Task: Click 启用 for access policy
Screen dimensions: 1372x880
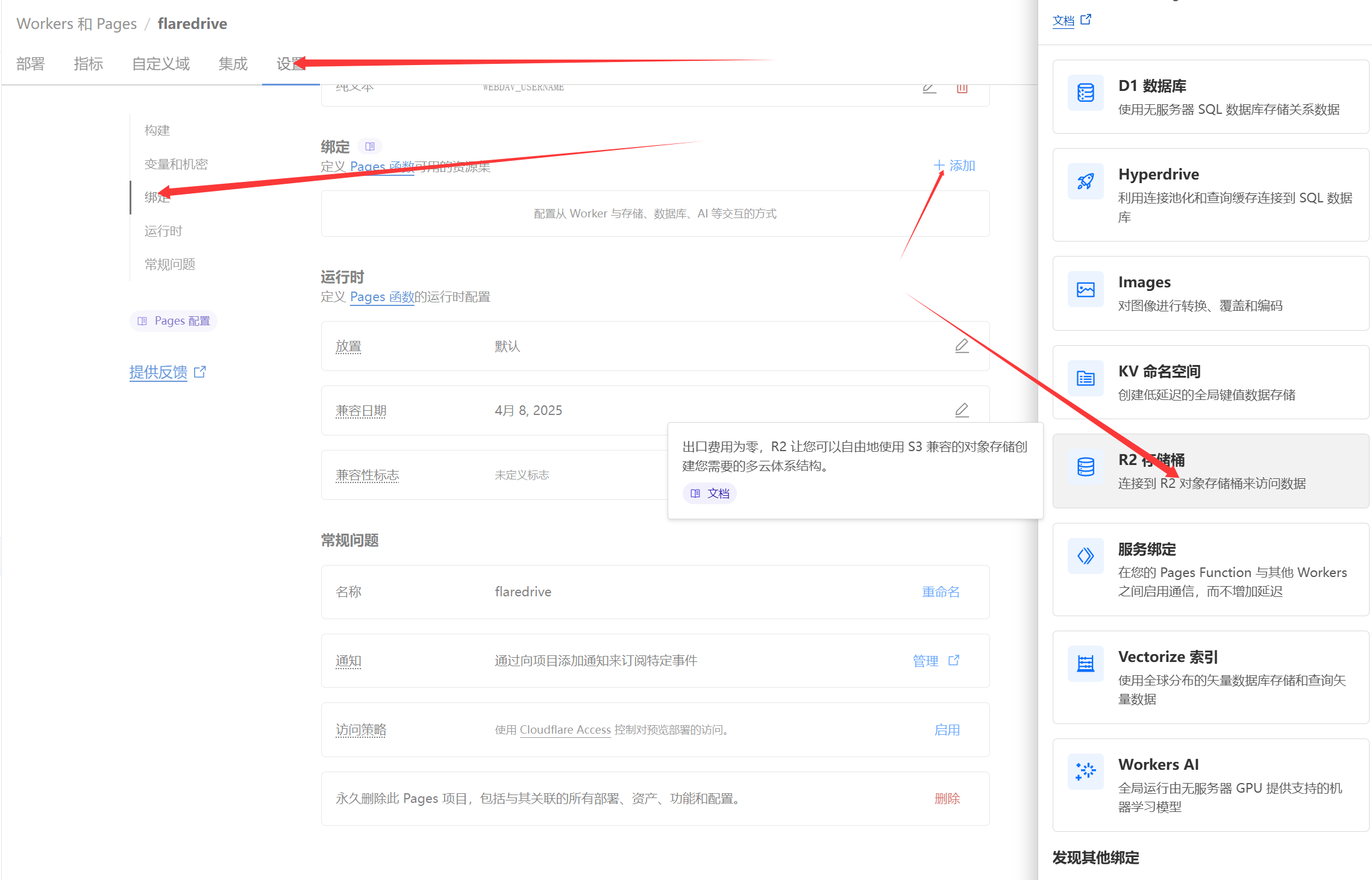Action: coord(947,730)
